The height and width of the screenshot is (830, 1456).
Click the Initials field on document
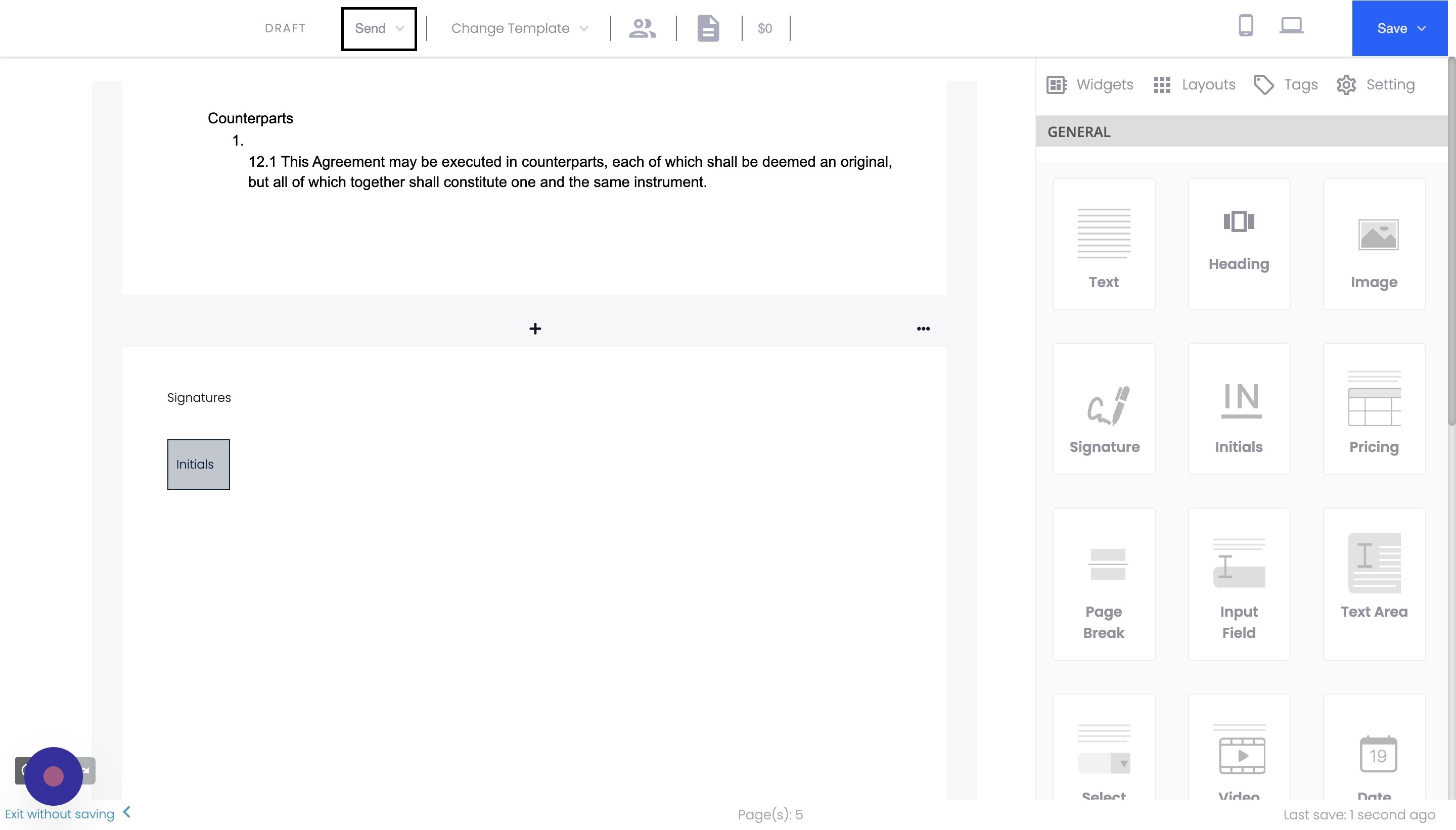click(x=198, y=464)
